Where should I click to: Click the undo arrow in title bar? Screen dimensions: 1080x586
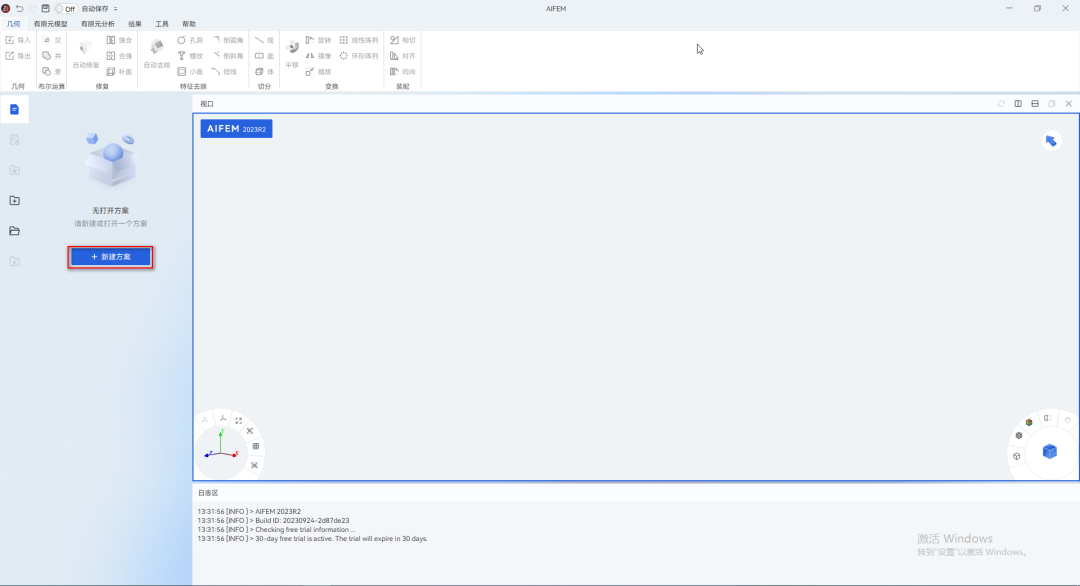click(x=19, y=9)
